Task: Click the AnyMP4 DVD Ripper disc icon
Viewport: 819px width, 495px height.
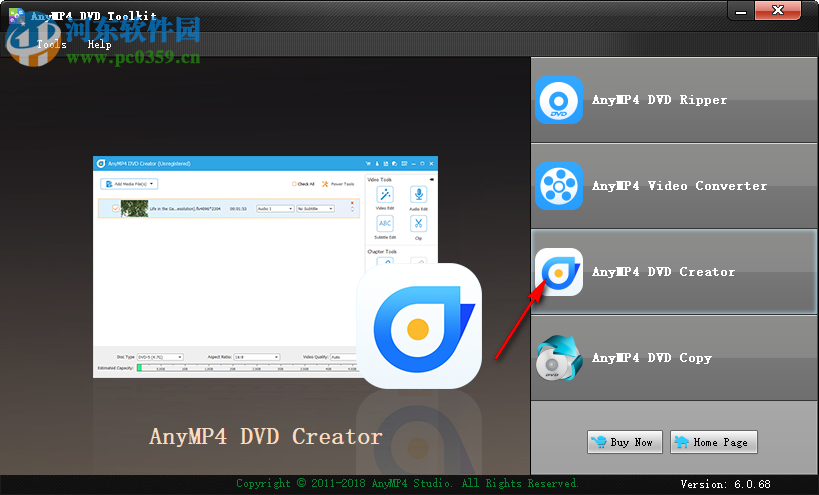Action: [x=558, y=100]
